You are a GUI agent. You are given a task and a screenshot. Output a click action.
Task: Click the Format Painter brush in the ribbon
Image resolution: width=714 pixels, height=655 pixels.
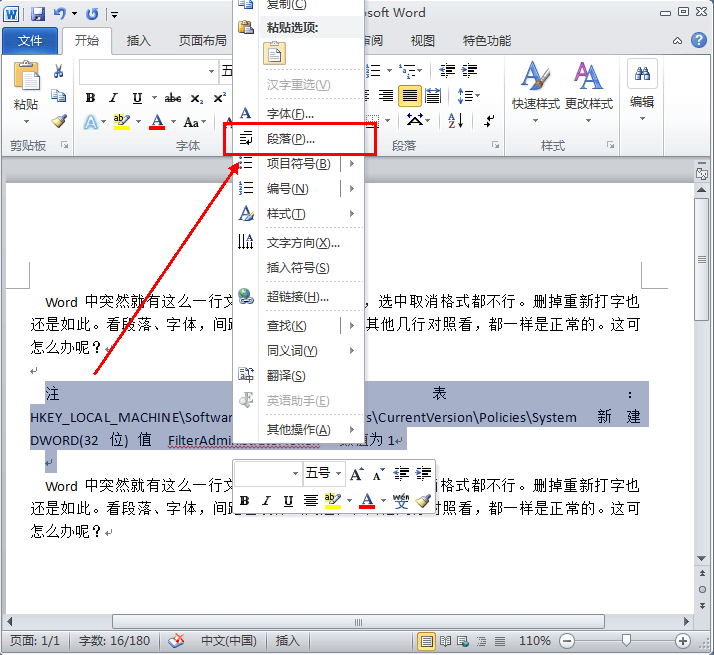pos(58,121)
